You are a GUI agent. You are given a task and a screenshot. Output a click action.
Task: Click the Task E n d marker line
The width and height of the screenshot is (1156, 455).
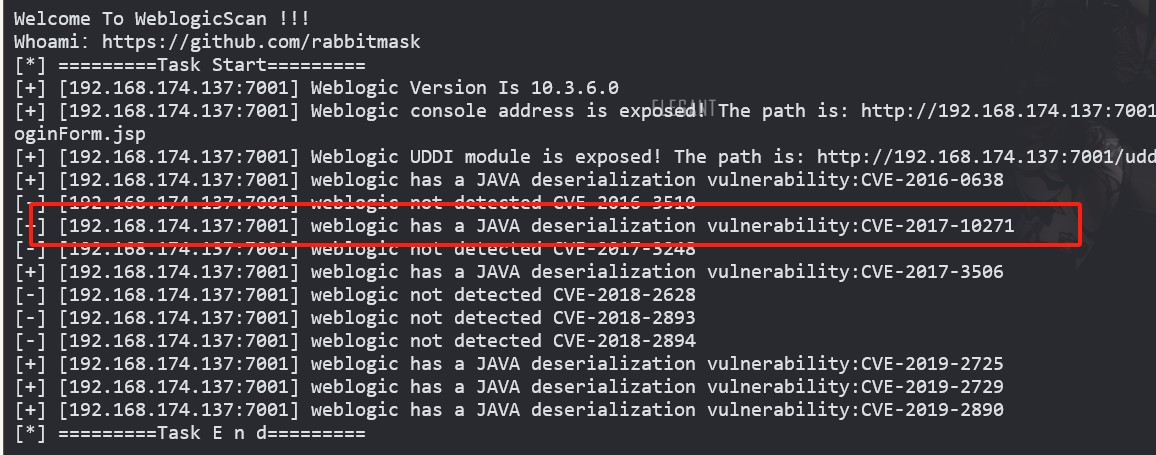tap(189, 433)
